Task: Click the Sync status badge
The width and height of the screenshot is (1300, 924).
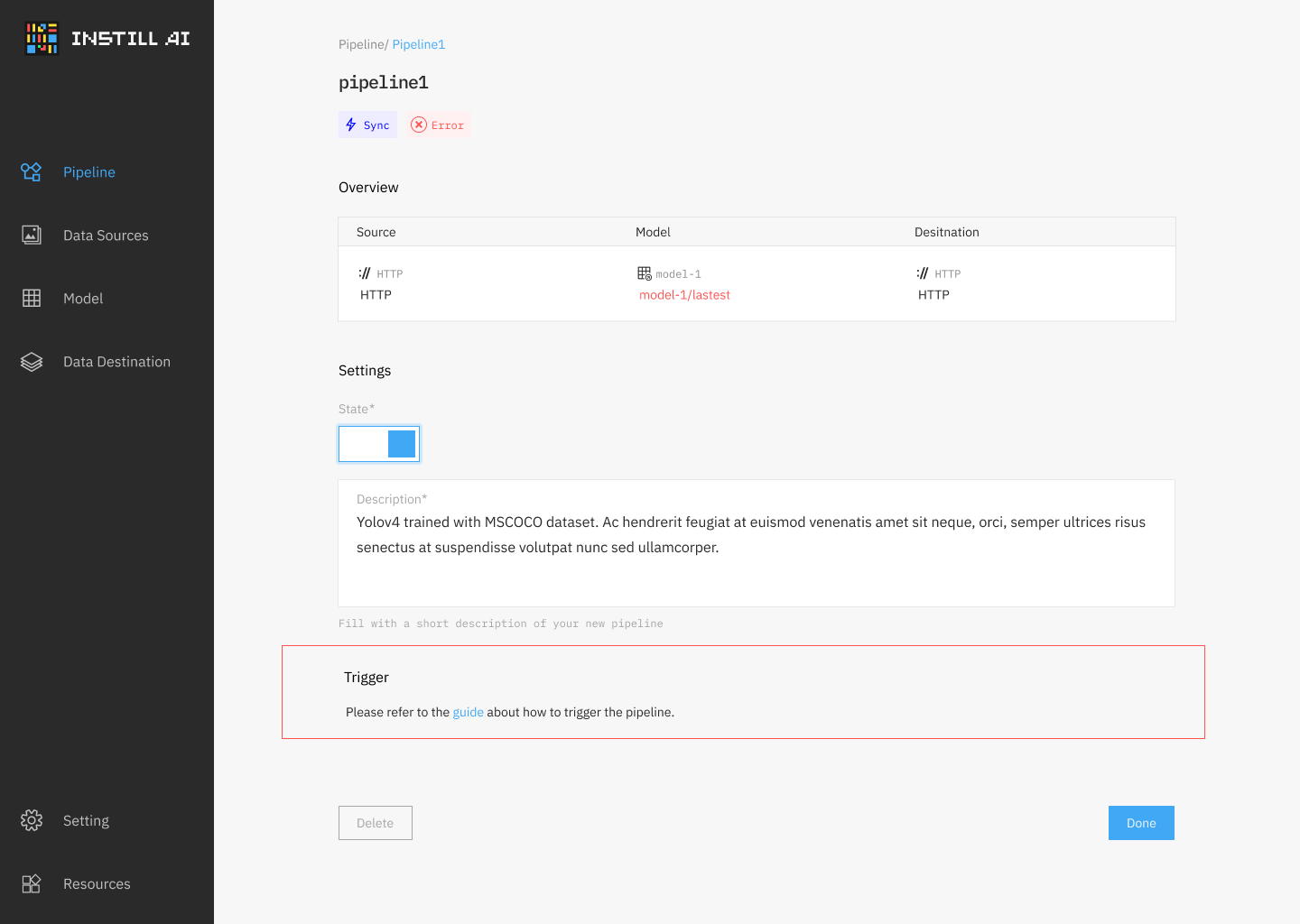Action: 367,125
